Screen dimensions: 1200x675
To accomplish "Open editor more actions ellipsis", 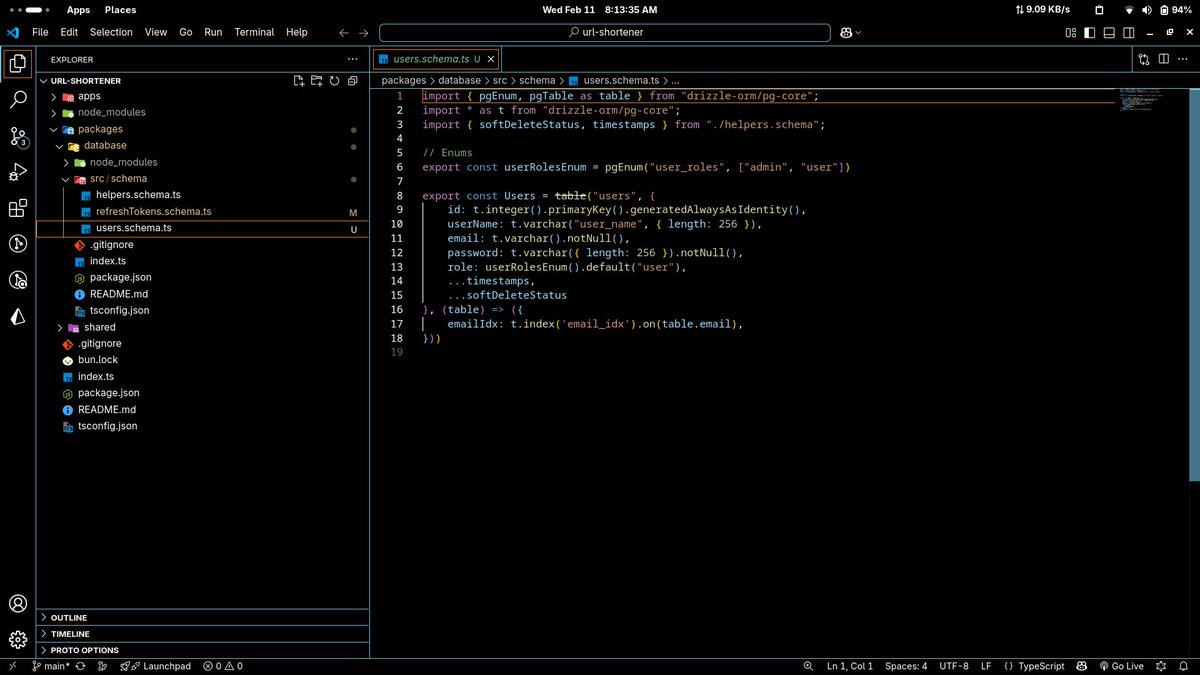I will pos(1184,59).
